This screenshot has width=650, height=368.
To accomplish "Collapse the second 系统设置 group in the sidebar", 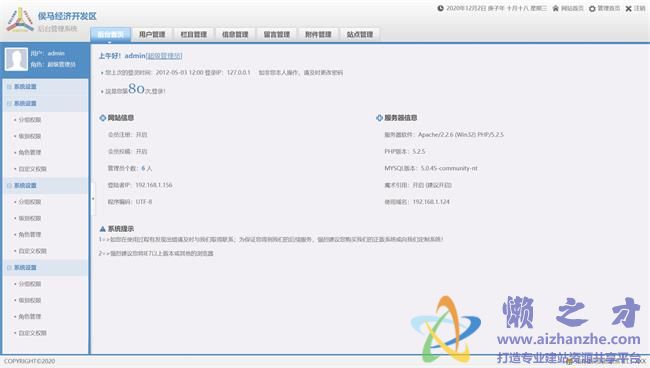I will 45,103.
